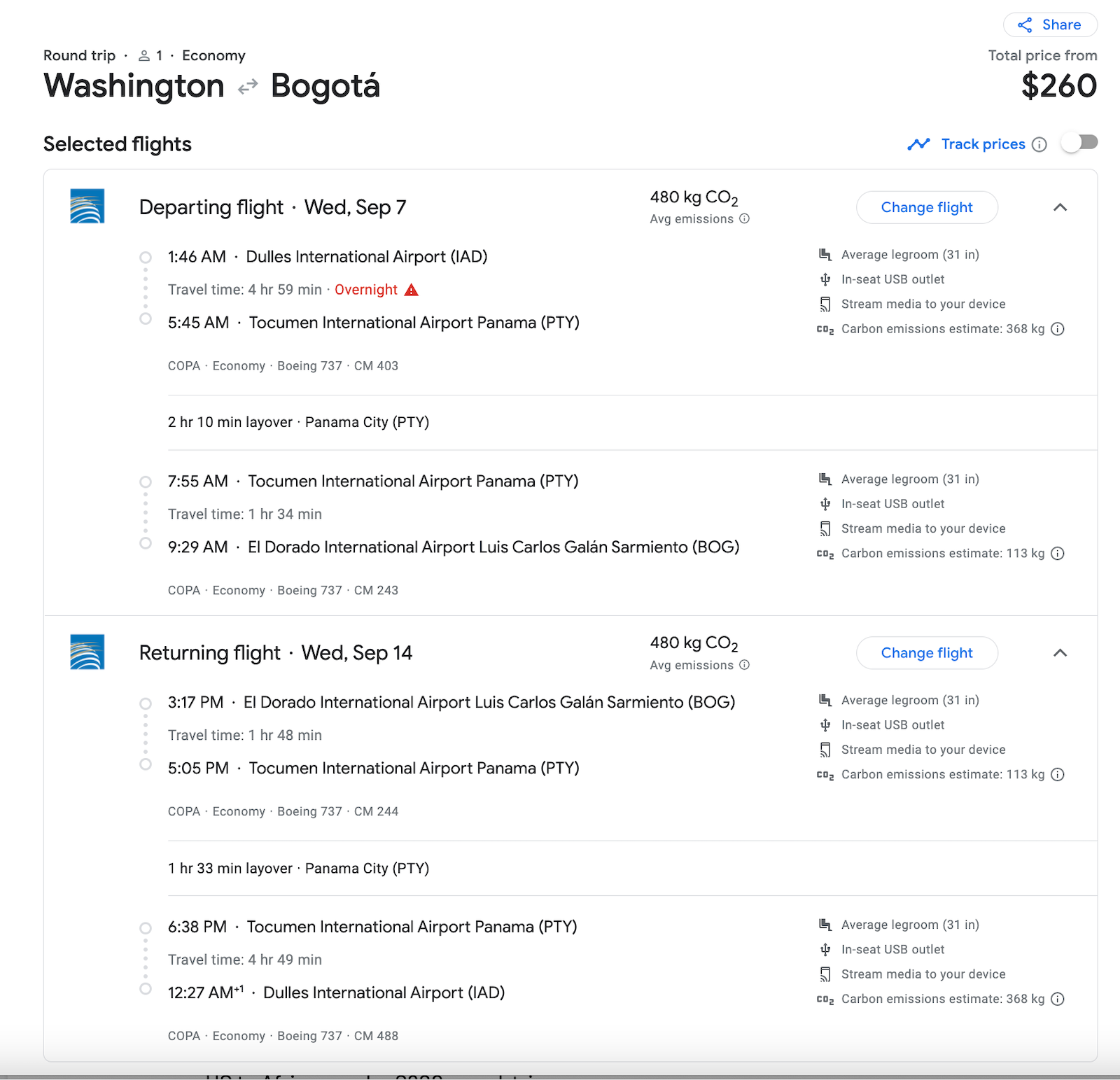
Task: Select the Economy label
Action: tap(213, 55)
